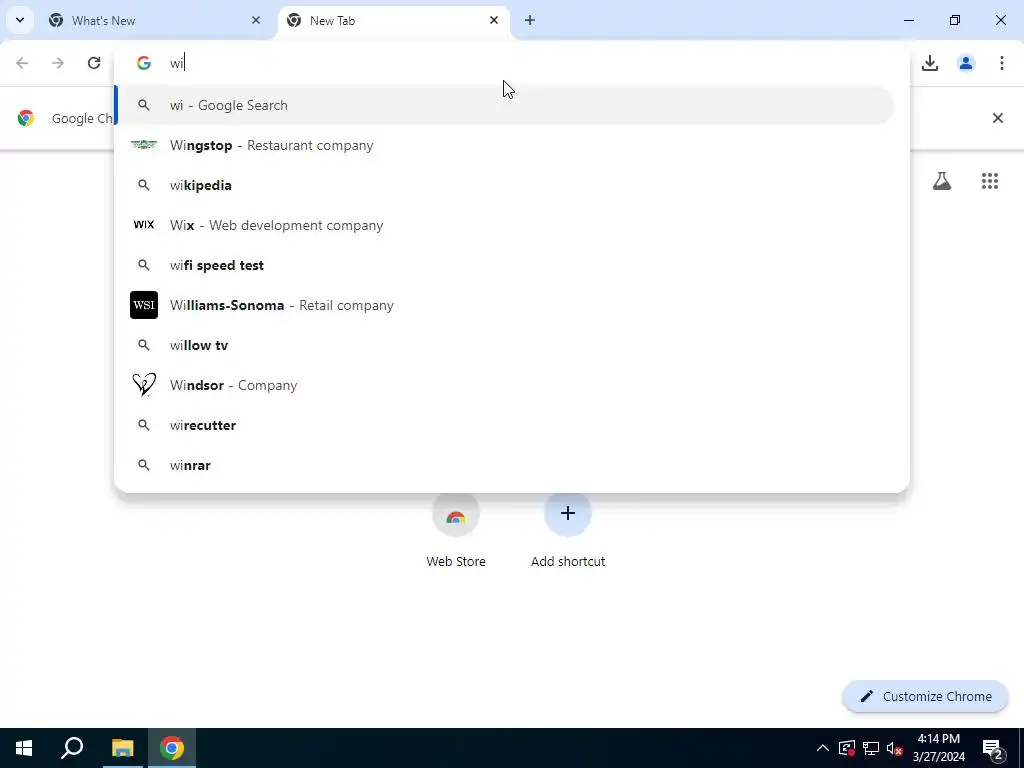The height and width of the screenshot is (768, 1024).
Task: Open the Windows Start menu
Action: pos(24,748)
